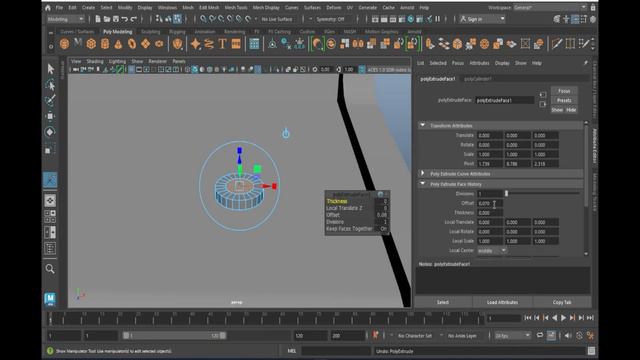Viewport: 640px width, 360px height.
Task: Click the search magnifier icon in toolbox
Action: (x=50, y=269)
